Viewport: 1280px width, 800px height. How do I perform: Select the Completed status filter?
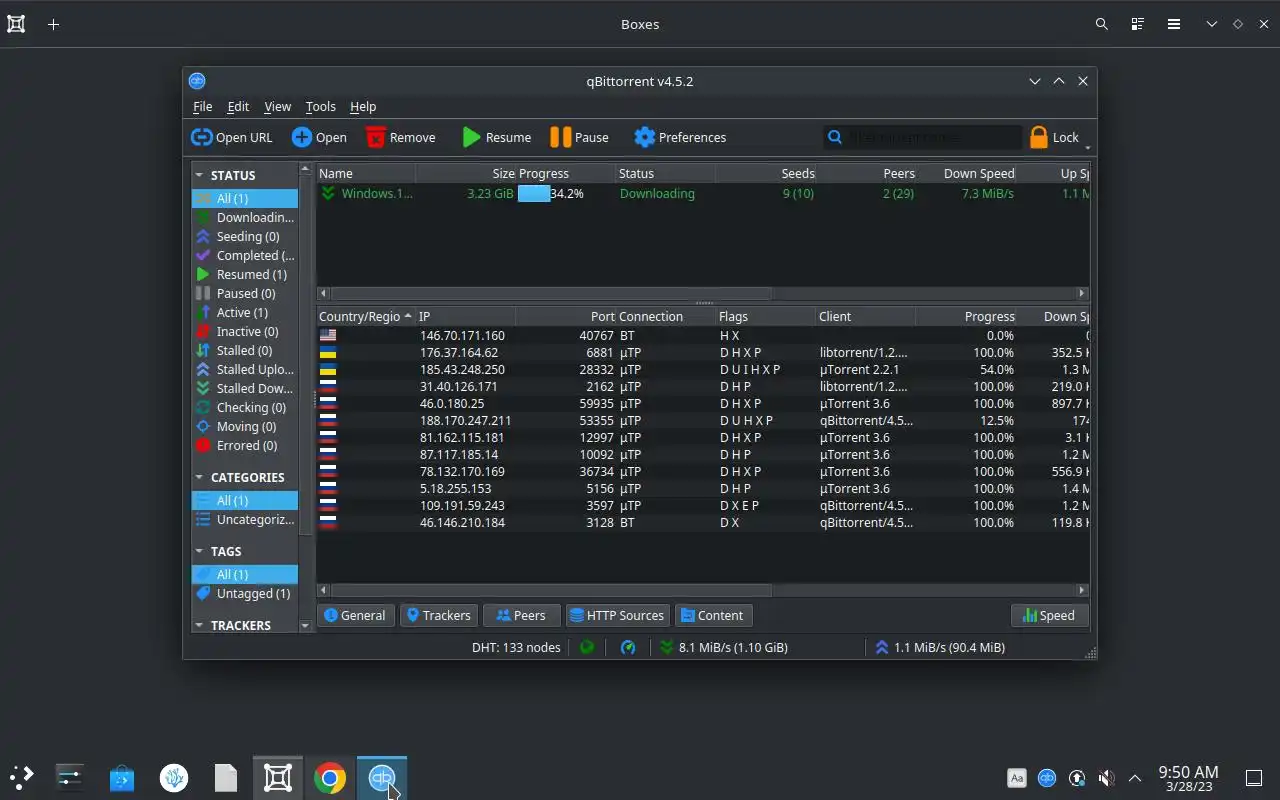click(245, 255)
